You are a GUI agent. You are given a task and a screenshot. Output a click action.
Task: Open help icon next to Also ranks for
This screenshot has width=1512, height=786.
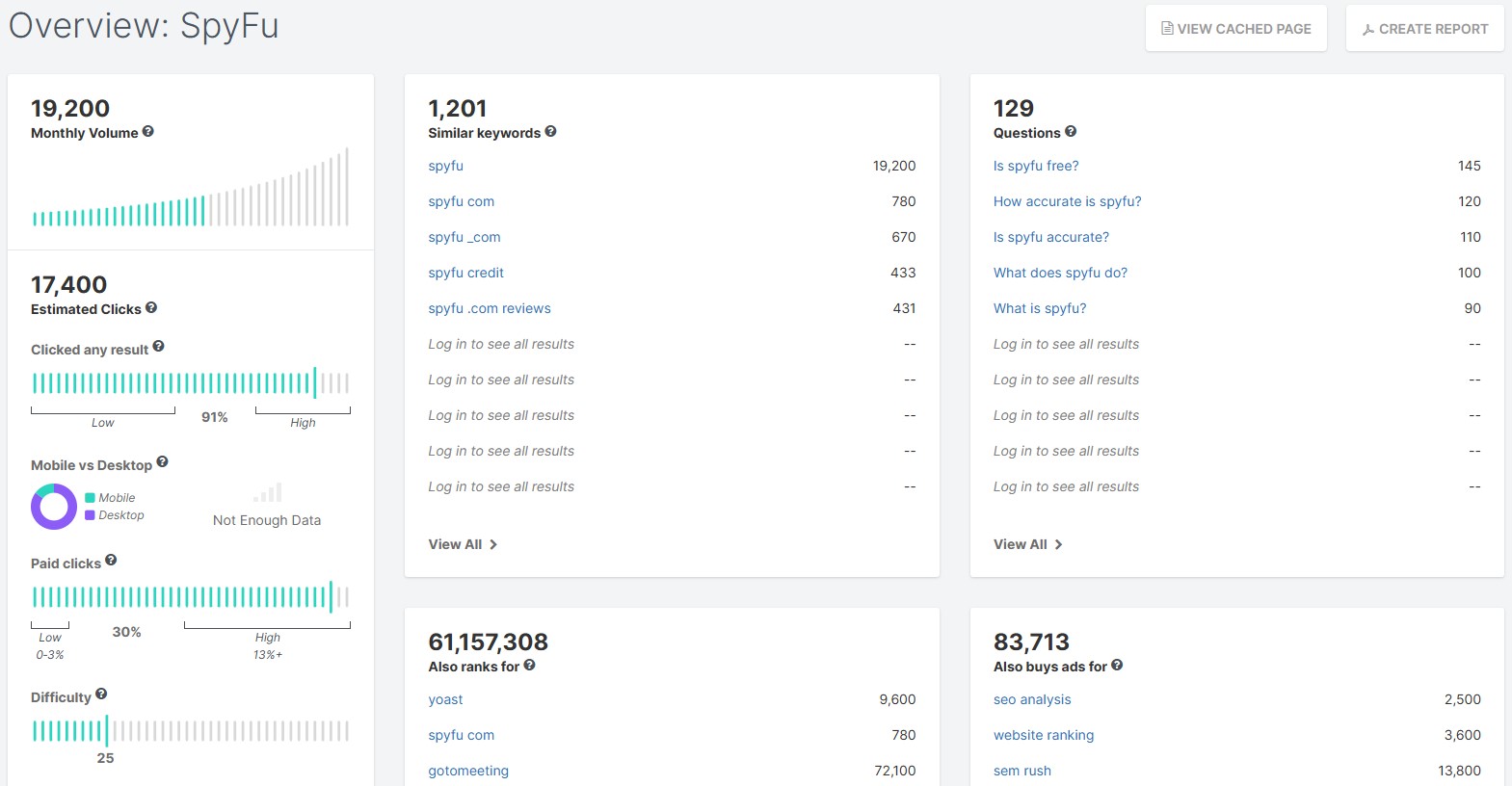(x=529, y=666)
